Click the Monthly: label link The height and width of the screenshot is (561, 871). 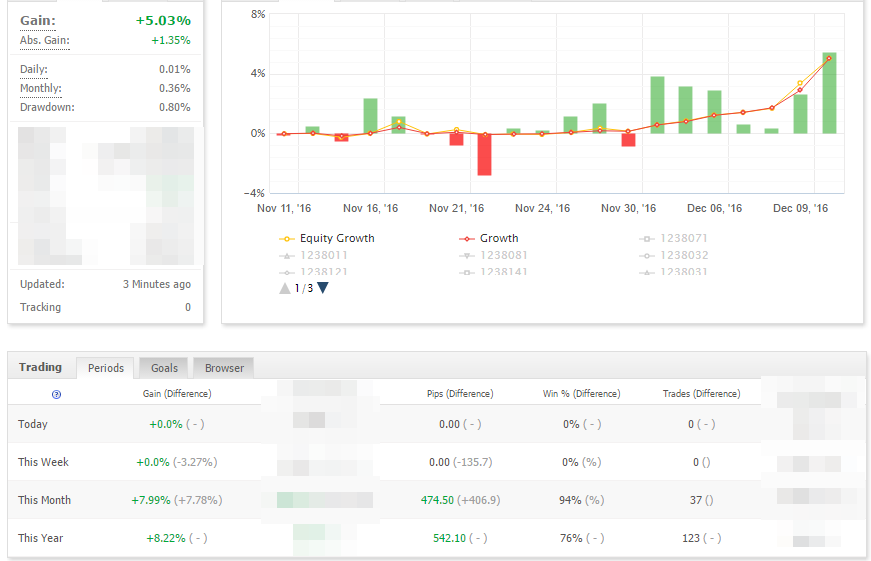[41, 88]
